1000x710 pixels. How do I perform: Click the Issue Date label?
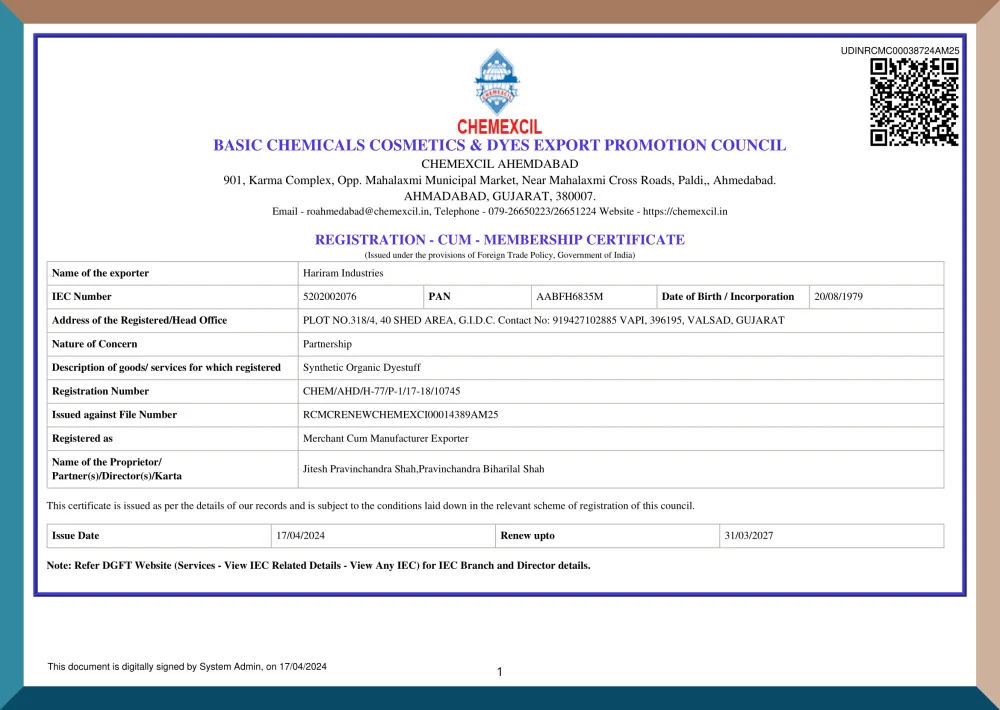[x=75, y=536]
